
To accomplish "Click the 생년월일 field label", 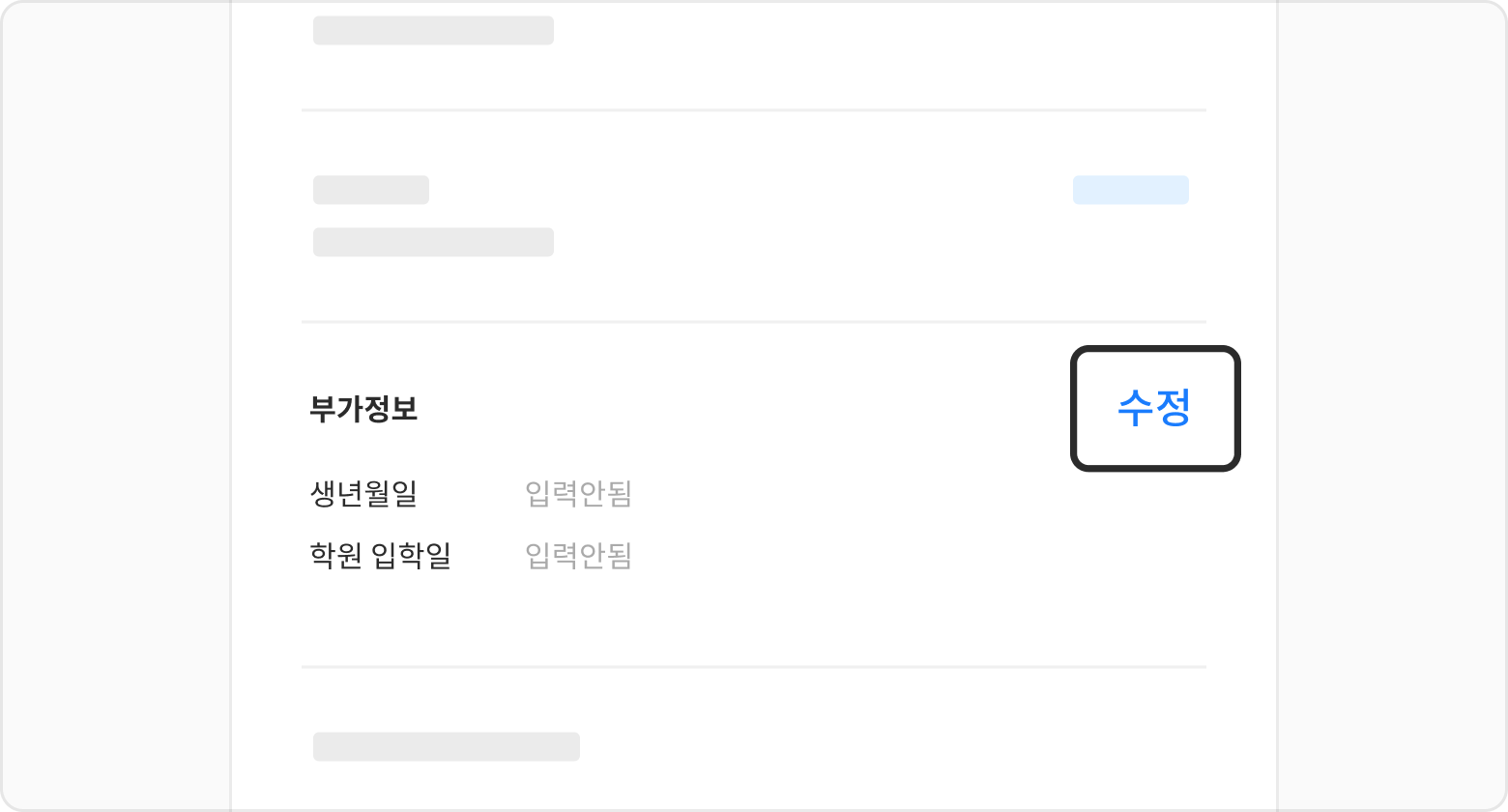I will pyautogui.click(x=363, y=494).
